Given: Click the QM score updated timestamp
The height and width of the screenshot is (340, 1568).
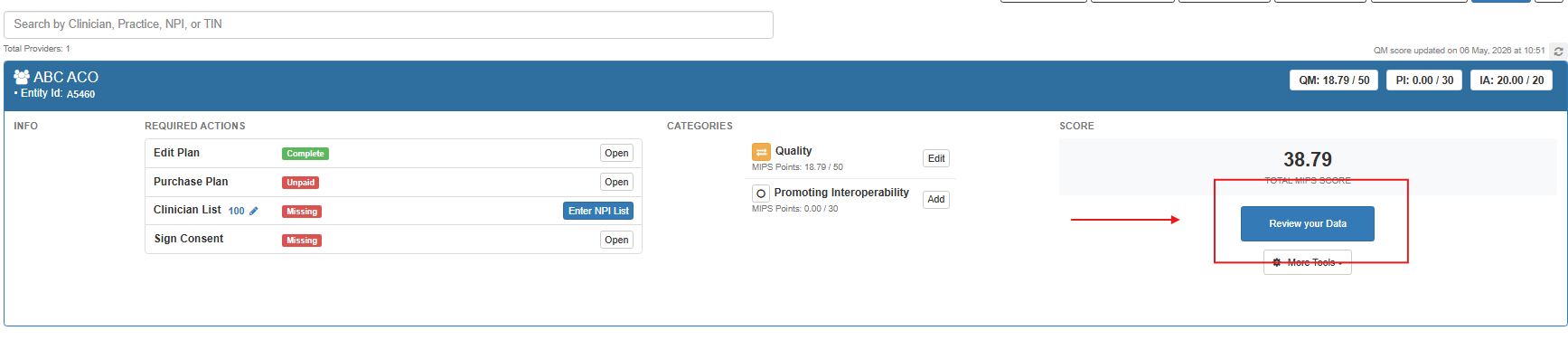Looking at the screenshot, I should click(x=1460, y=51).
